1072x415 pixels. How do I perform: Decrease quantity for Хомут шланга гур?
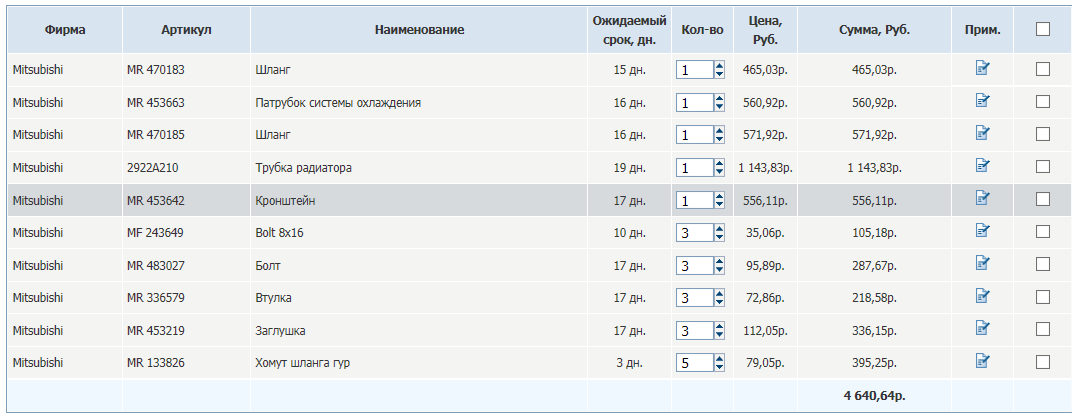(x=719, y=367)
